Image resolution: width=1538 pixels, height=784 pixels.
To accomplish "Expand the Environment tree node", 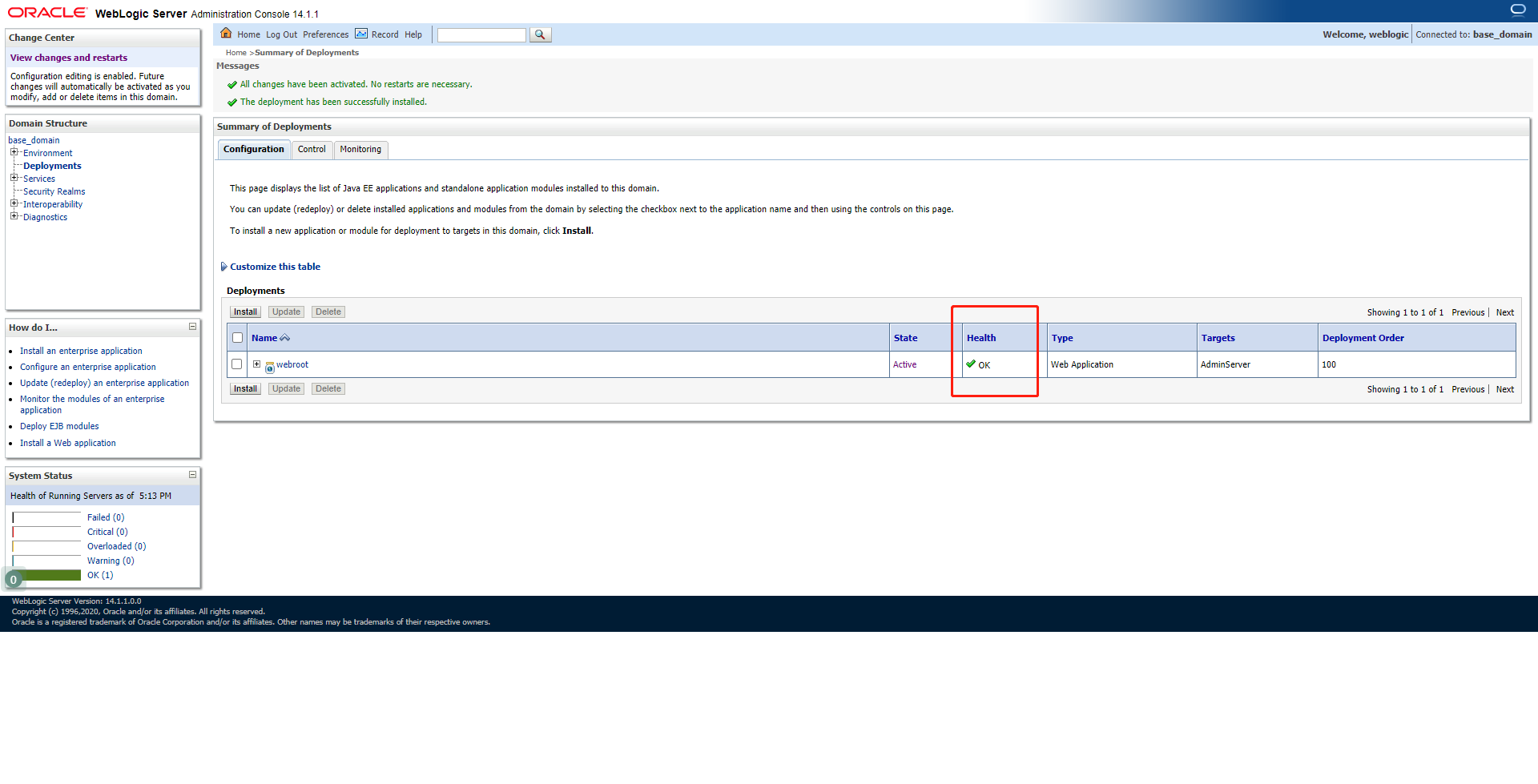I will 14,152.
